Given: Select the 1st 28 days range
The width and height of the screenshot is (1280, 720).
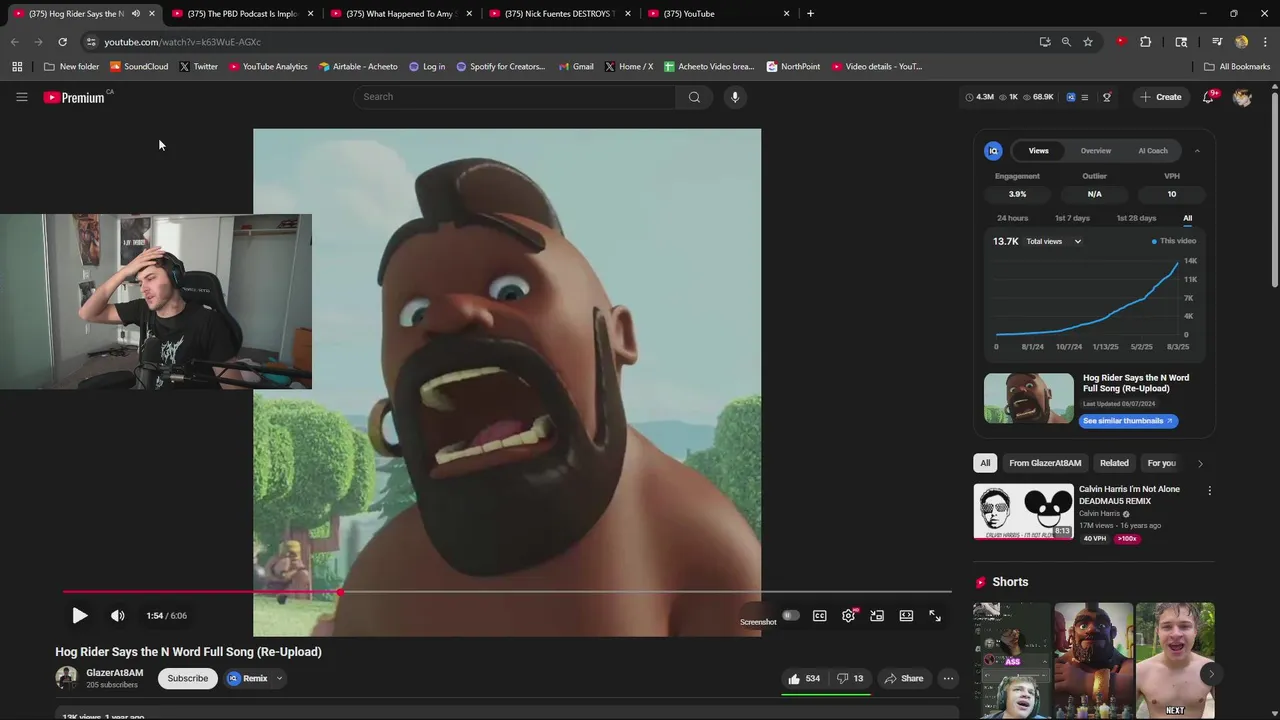Looking at the screenshot, I should tap(1136, 218).
